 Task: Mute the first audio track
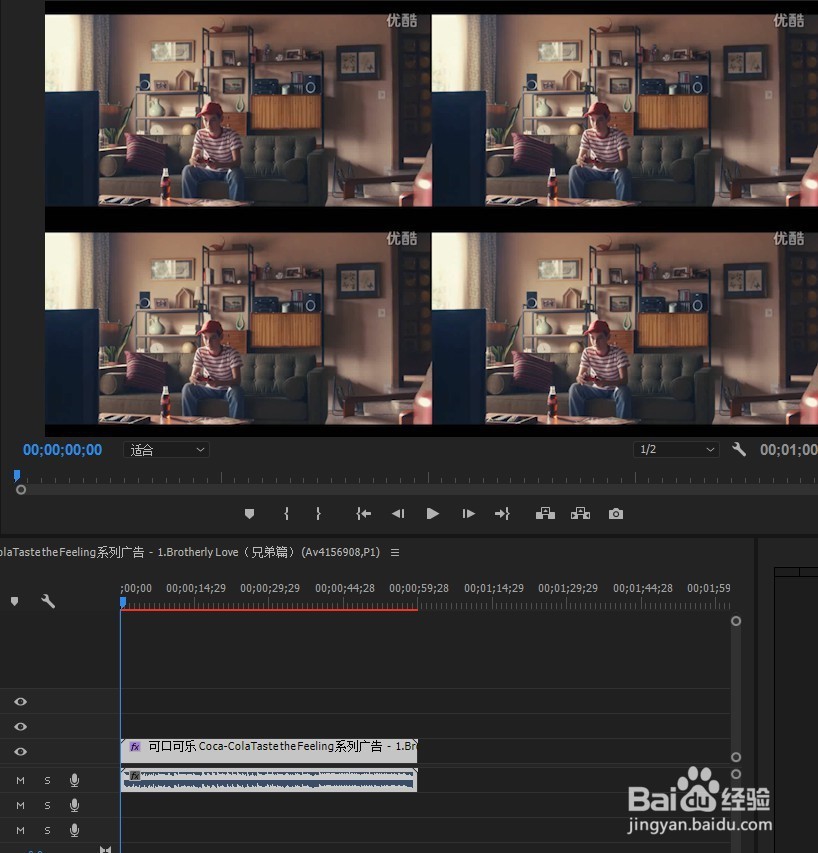[21, 781]
